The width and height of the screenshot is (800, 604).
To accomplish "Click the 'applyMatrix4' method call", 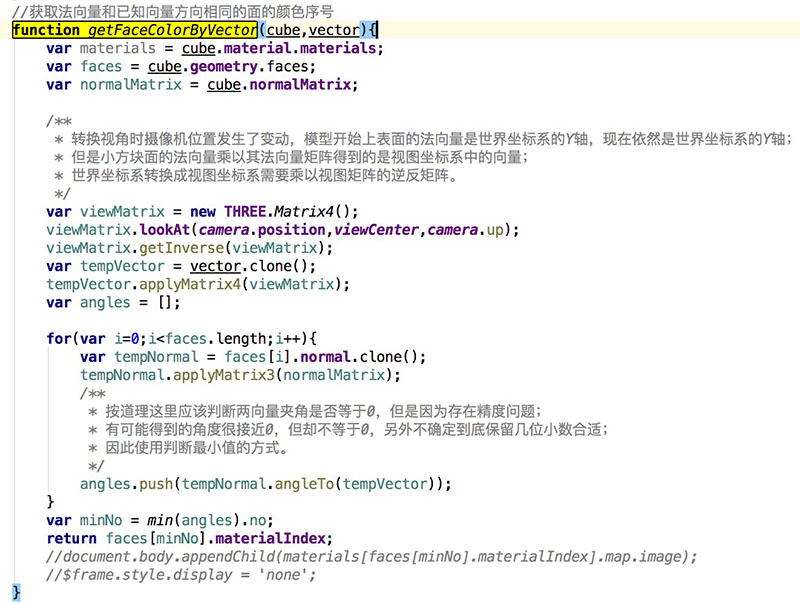I will point(190,284).
